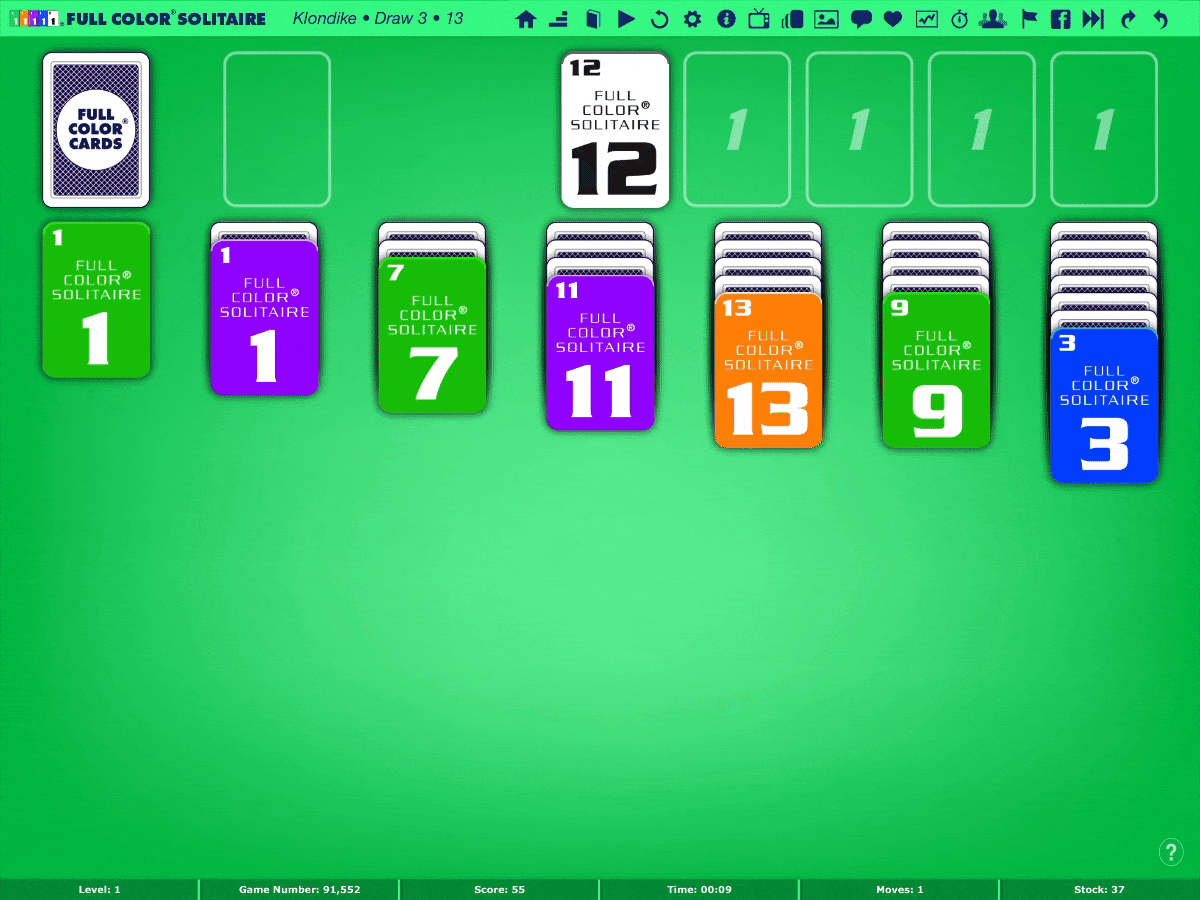The width and height of the screenshot is (1200, 900).
Task: Click the TV icon in toolbar
Action: click(759, 19)
